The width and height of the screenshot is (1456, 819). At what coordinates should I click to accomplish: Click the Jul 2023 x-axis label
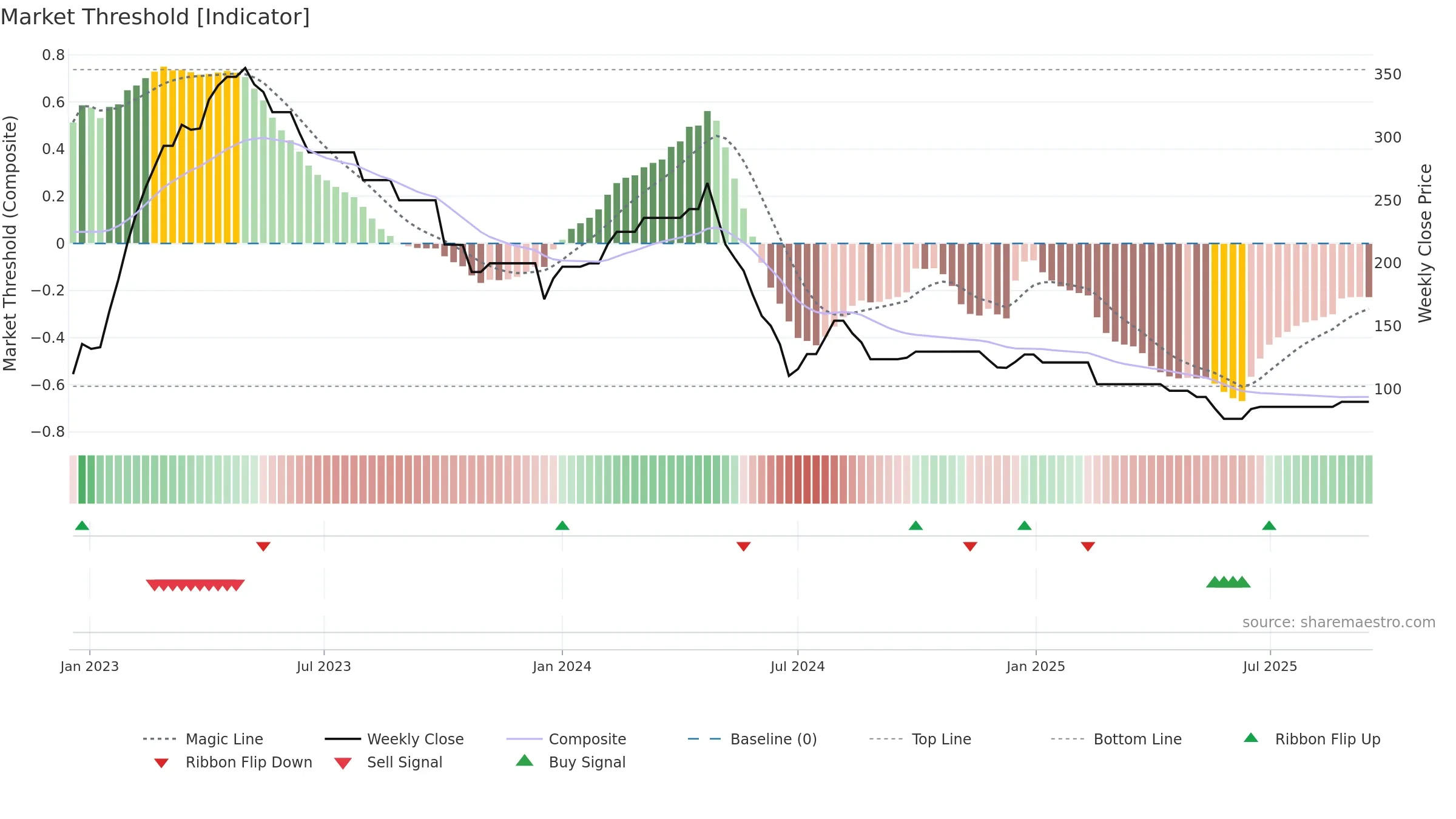[324, 666]
